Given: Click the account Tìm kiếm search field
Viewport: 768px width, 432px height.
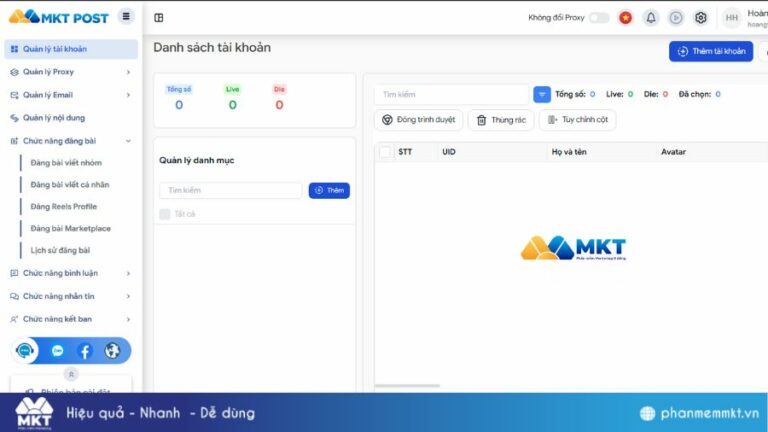Looking at the screenshot, I should tap(452, 95).
